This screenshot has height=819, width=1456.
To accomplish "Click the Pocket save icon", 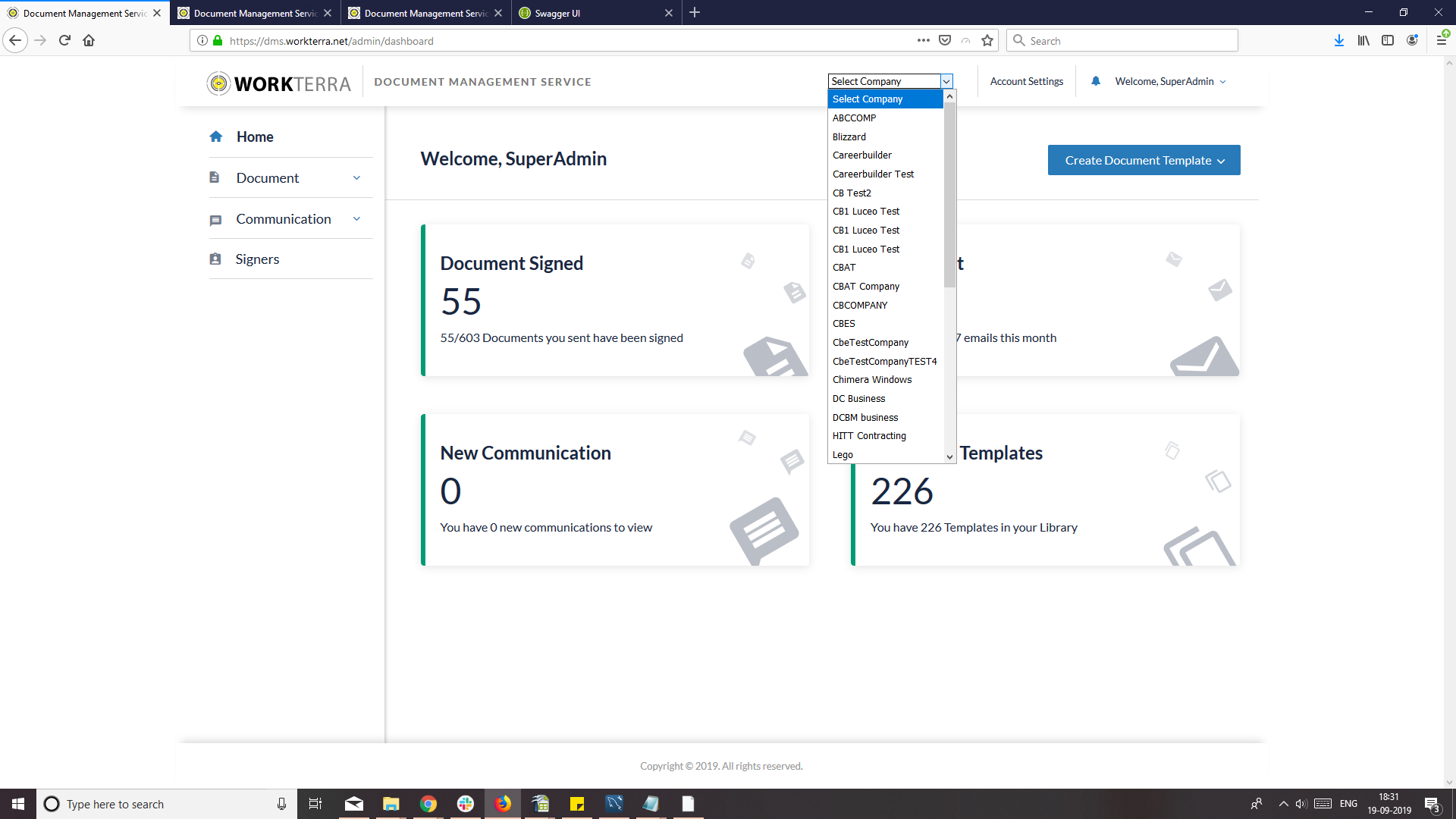I will (x=945, y=40).
